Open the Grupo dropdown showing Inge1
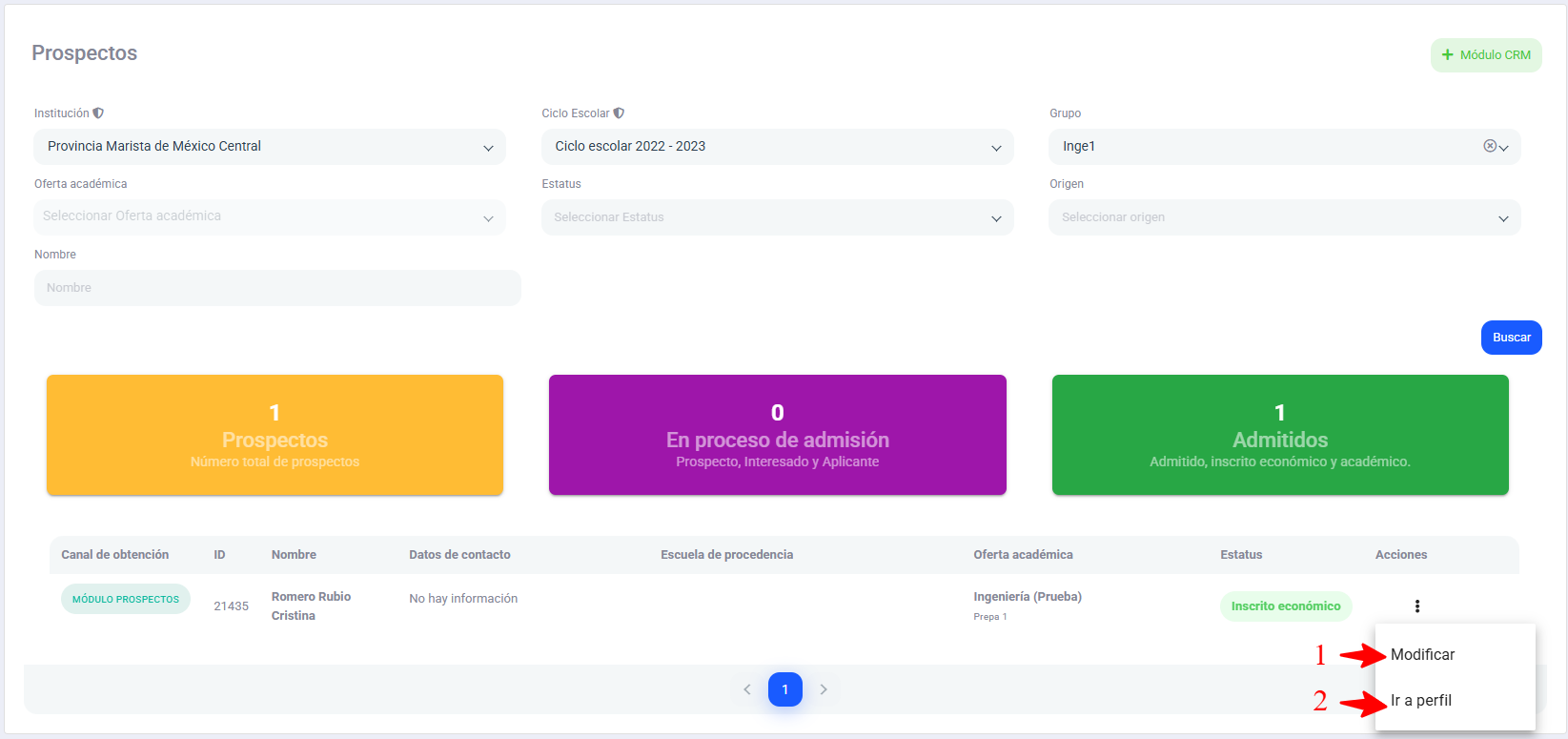This screenshot has height=739, width=1568. pyautogui.click(x=1268, y=147)
